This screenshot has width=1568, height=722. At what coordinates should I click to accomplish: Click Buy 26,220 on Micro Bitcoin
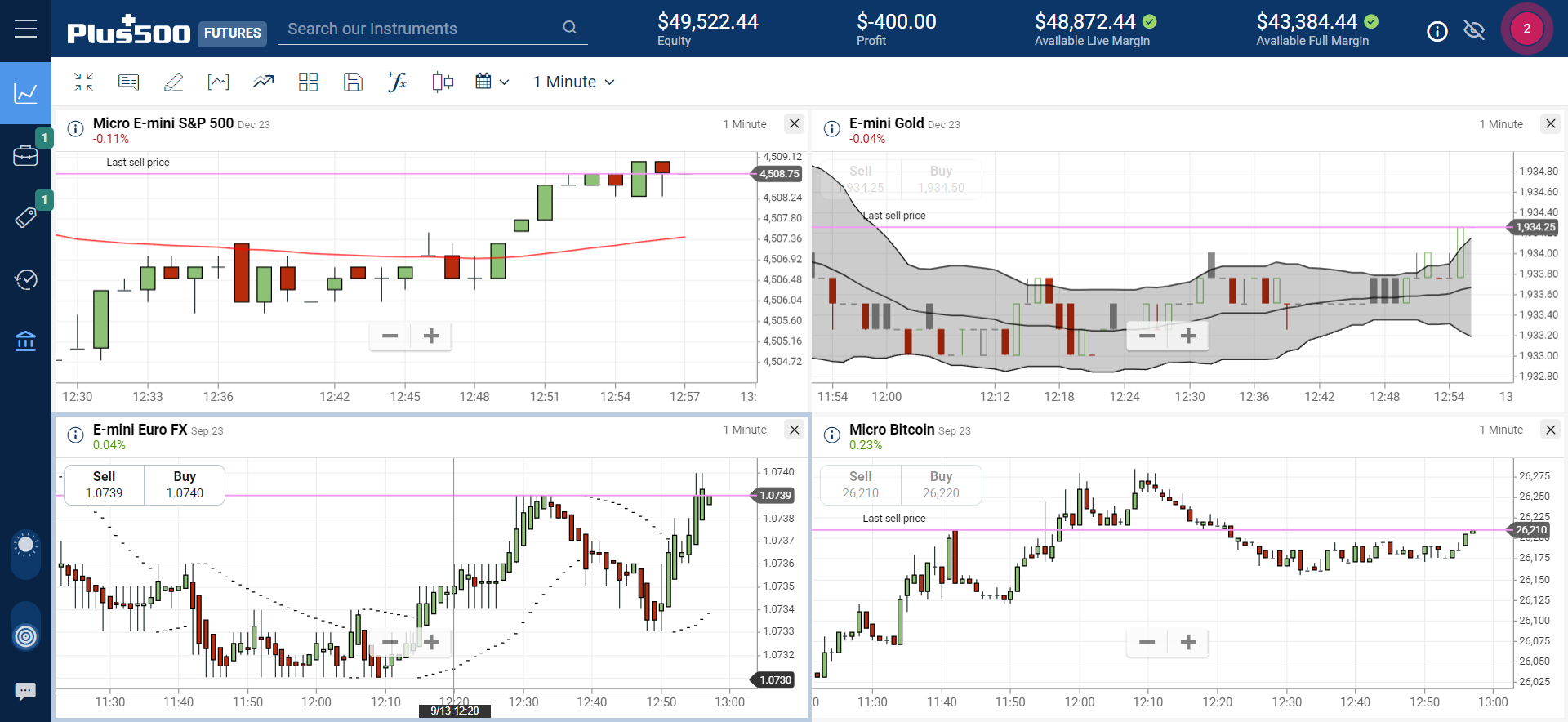[x=941, y=485]
